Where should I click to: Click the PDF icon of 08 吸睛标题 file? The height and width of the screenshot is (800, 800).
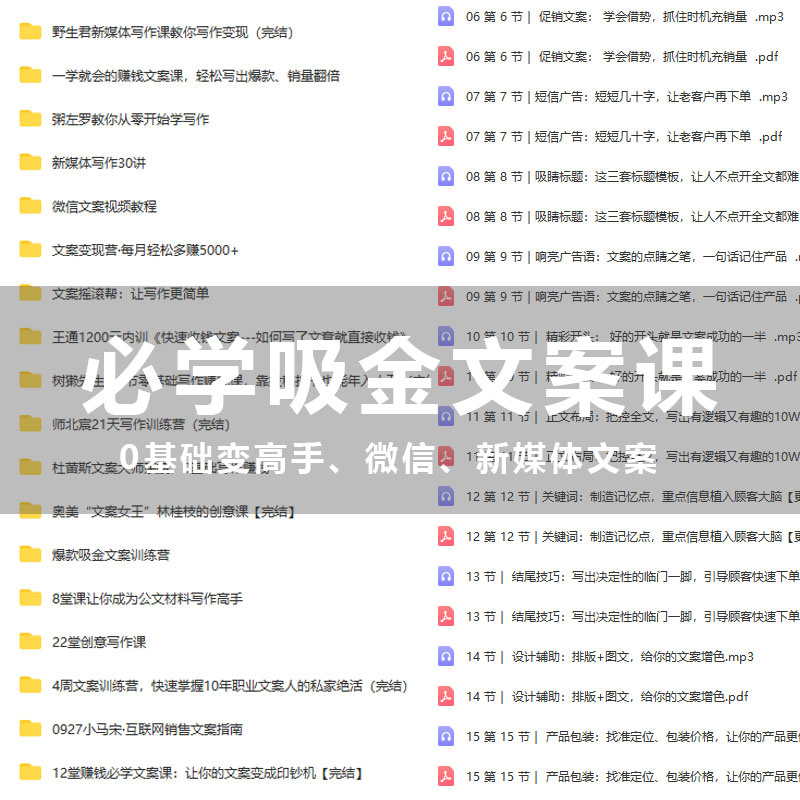click(446, 216)
